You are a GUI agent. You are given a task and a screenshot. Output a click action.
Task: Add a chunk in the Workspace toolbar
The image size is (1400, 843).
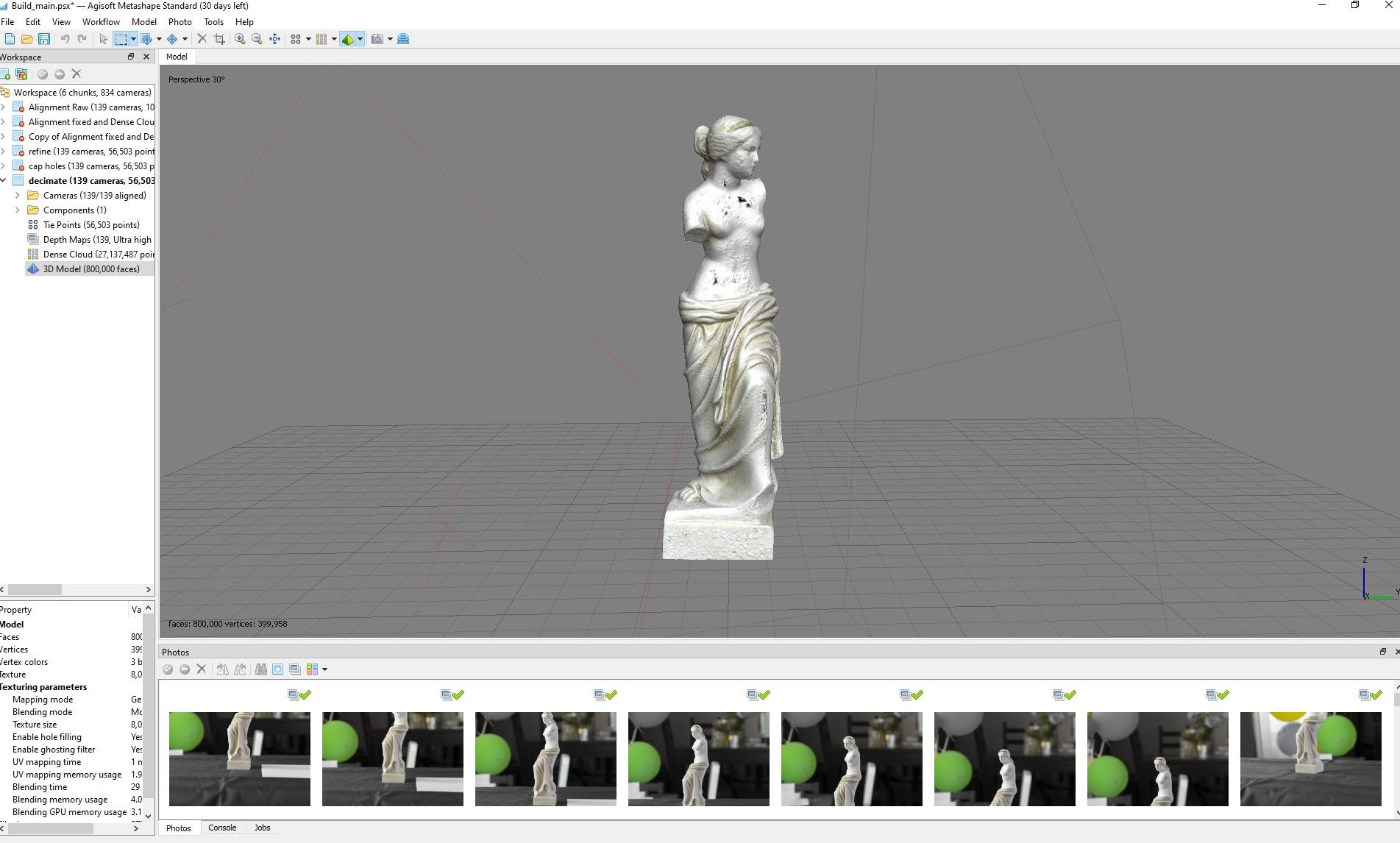point(5,74)
